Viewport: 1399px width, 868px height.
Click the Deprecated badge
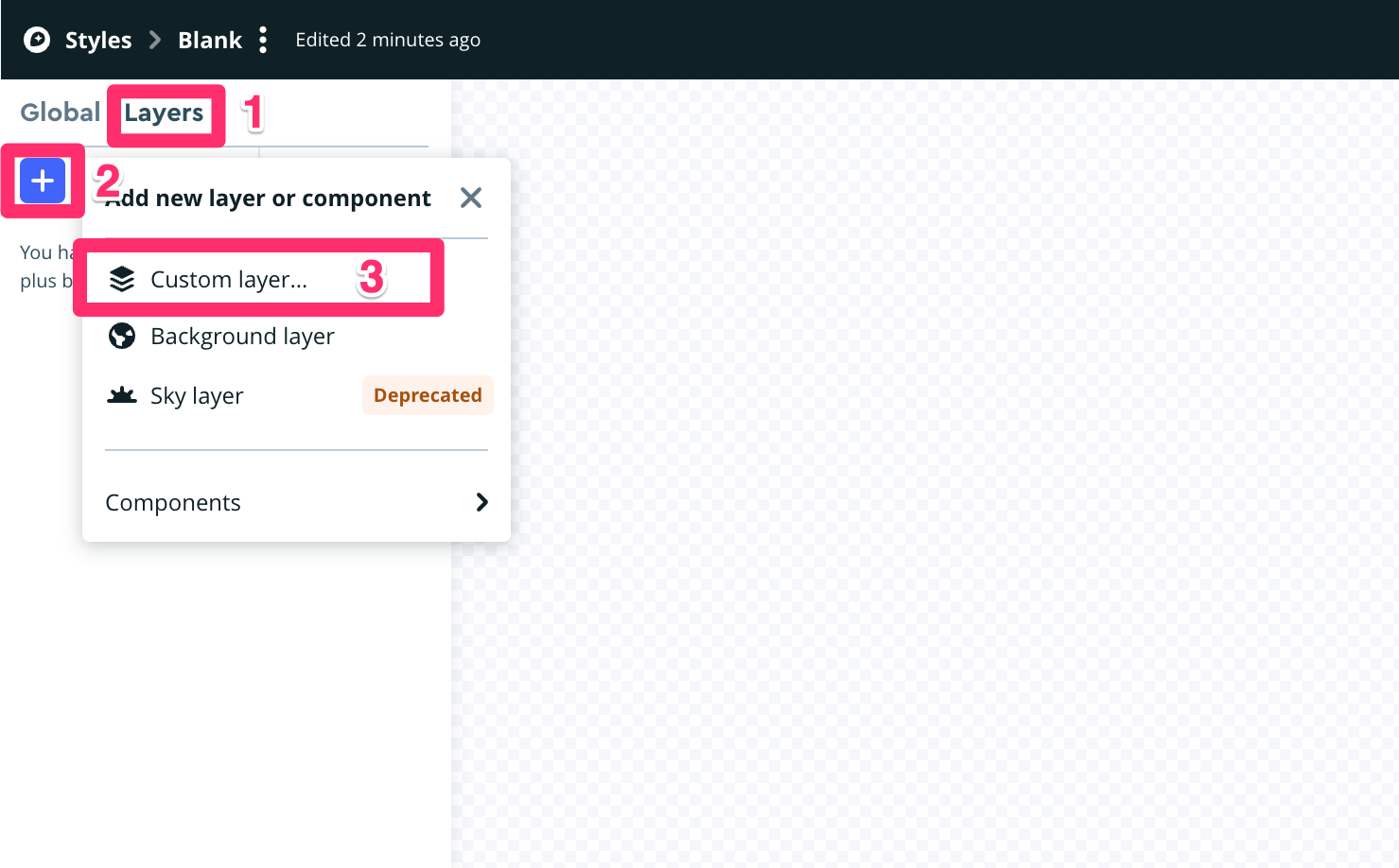pos(428,395)
